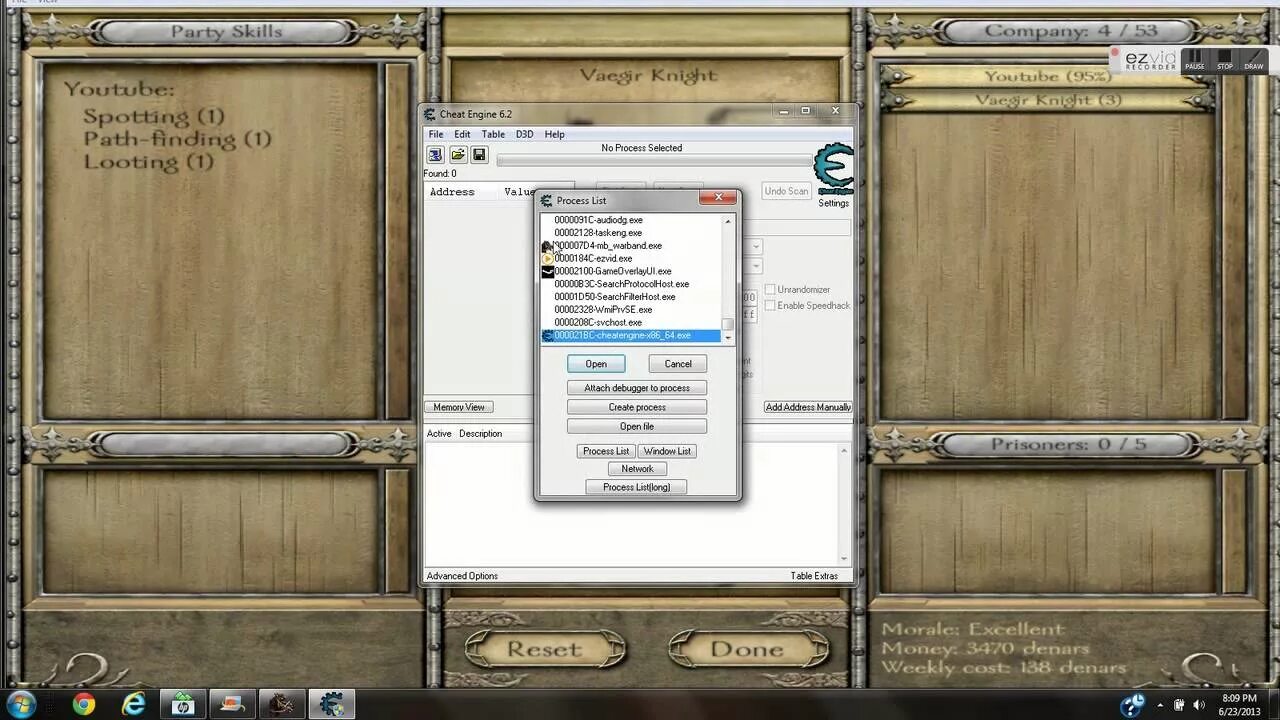Click Open in the Process List dialog
This screenshot has height=720, width=1280.
tap(596, 364)
